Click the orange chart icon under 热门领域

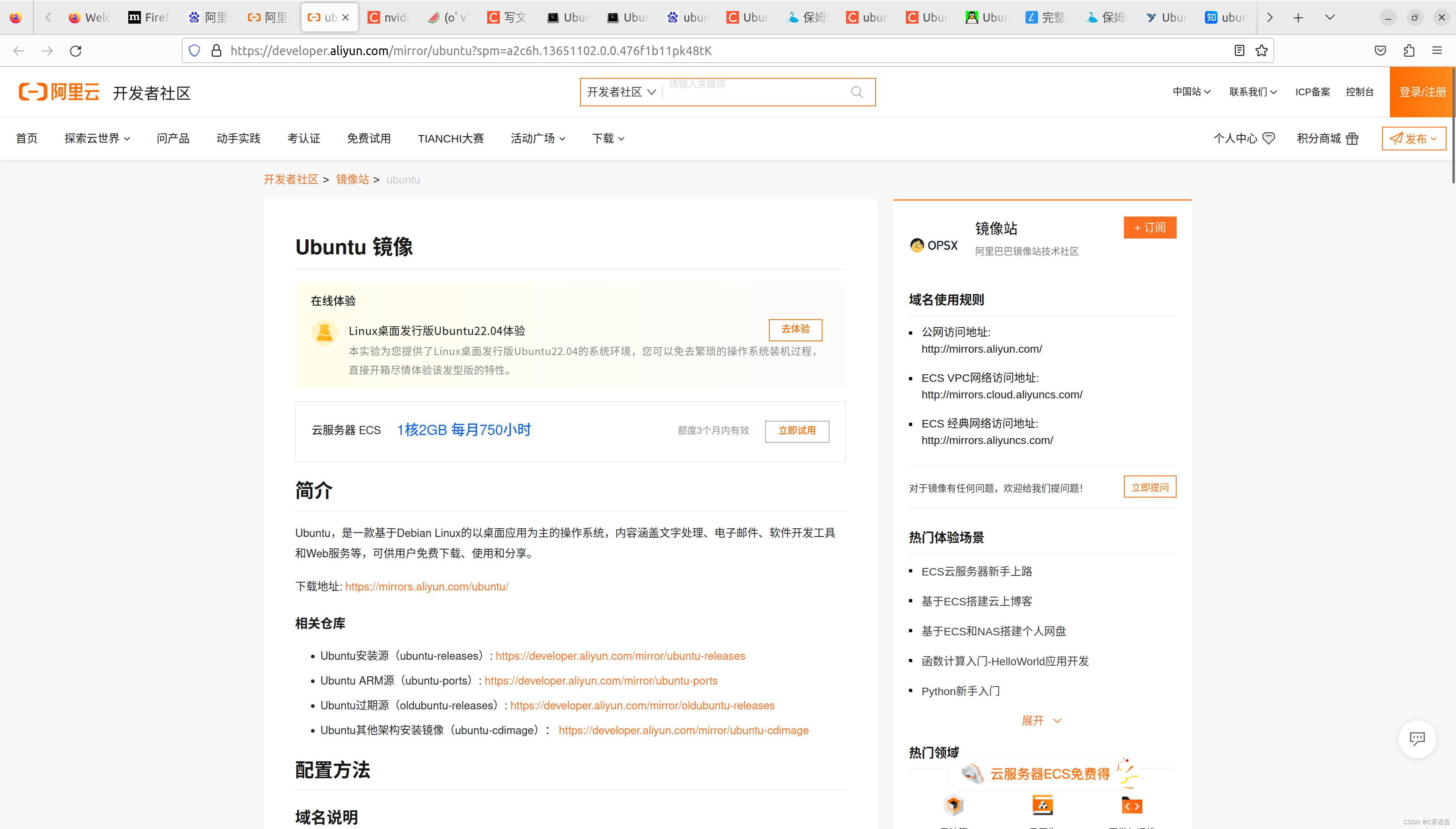1043,805
